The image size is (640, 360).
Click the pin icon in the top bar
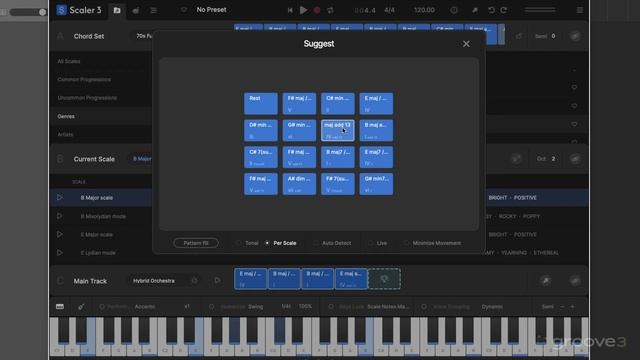click(x=475, y=10)
